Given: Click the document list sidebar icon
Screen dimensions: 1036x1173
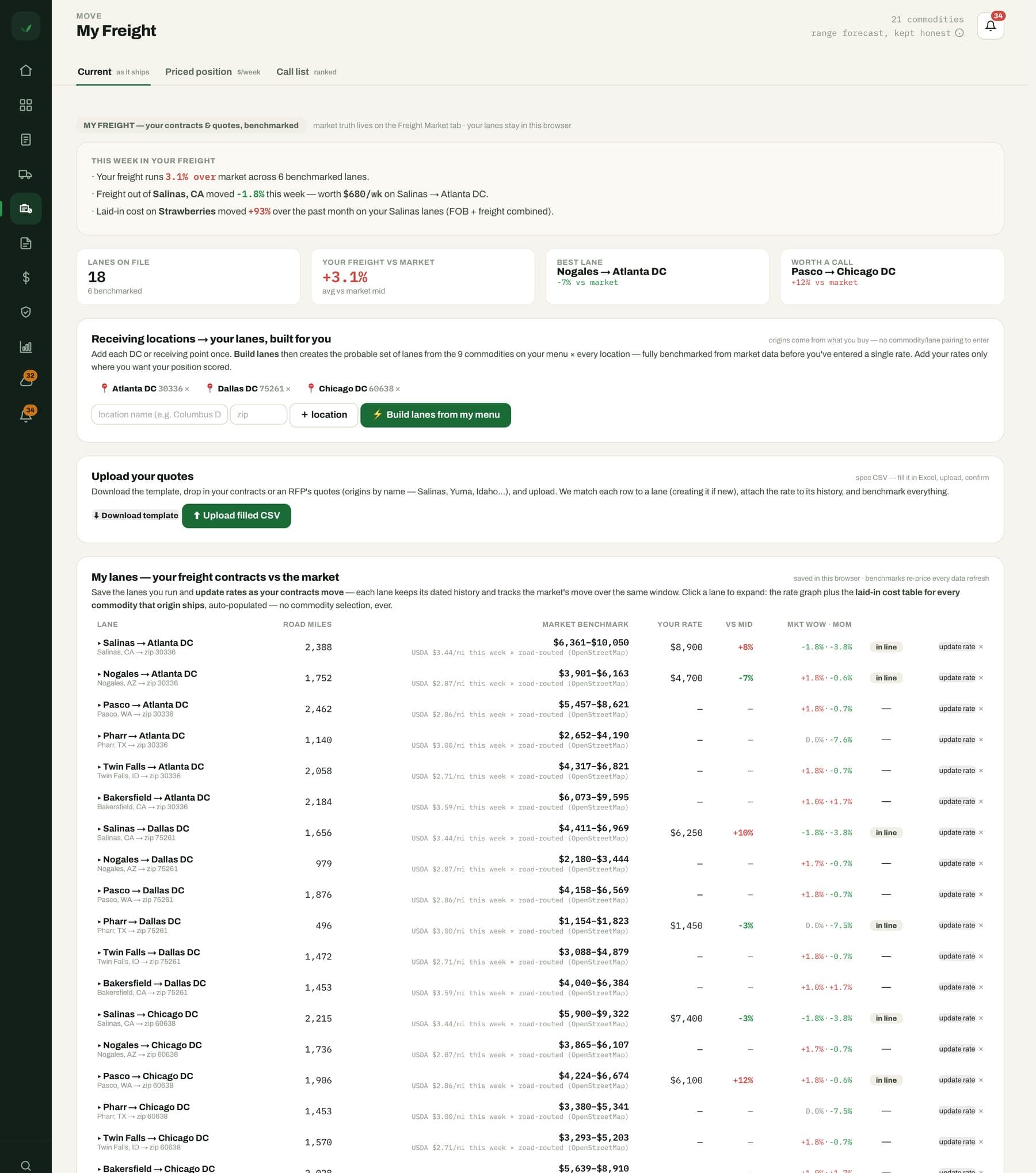Looking at the screenshot, I should coord(26,139).
